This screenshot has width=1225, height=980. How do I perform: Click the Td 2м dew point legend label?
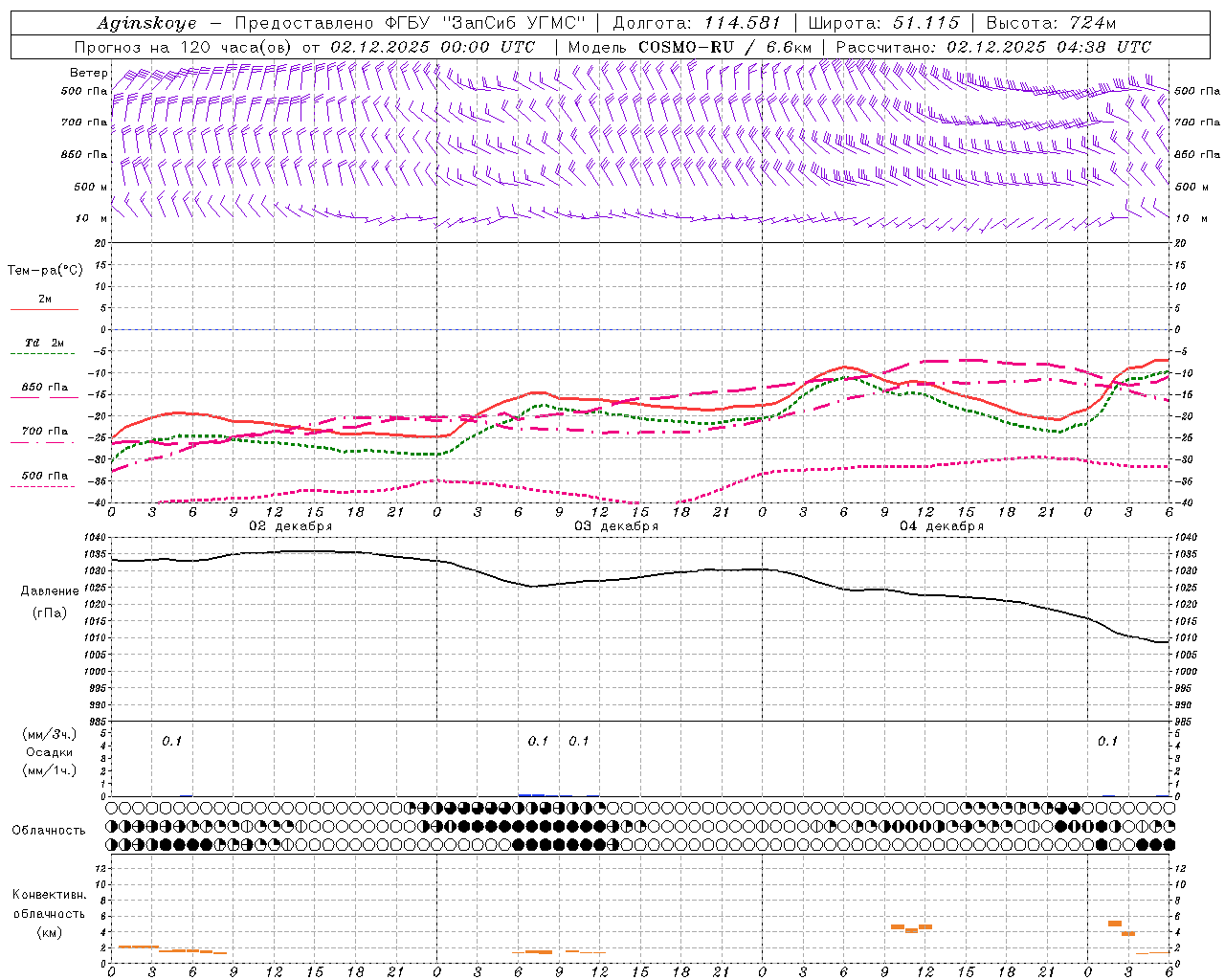45,343
